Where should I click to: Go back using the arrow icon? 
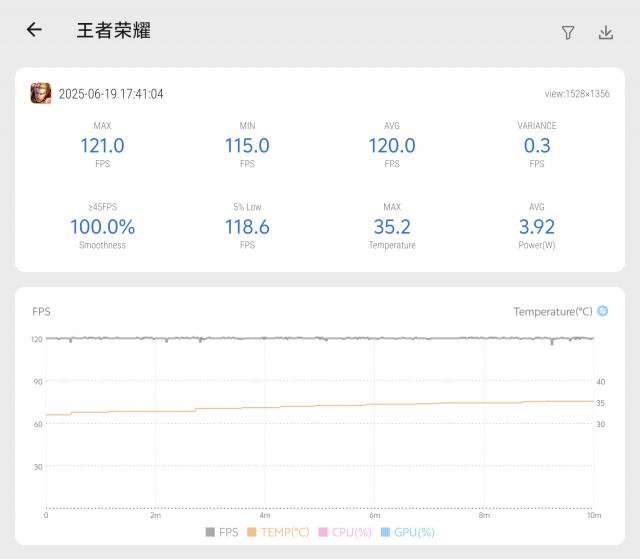pos(34,30)
